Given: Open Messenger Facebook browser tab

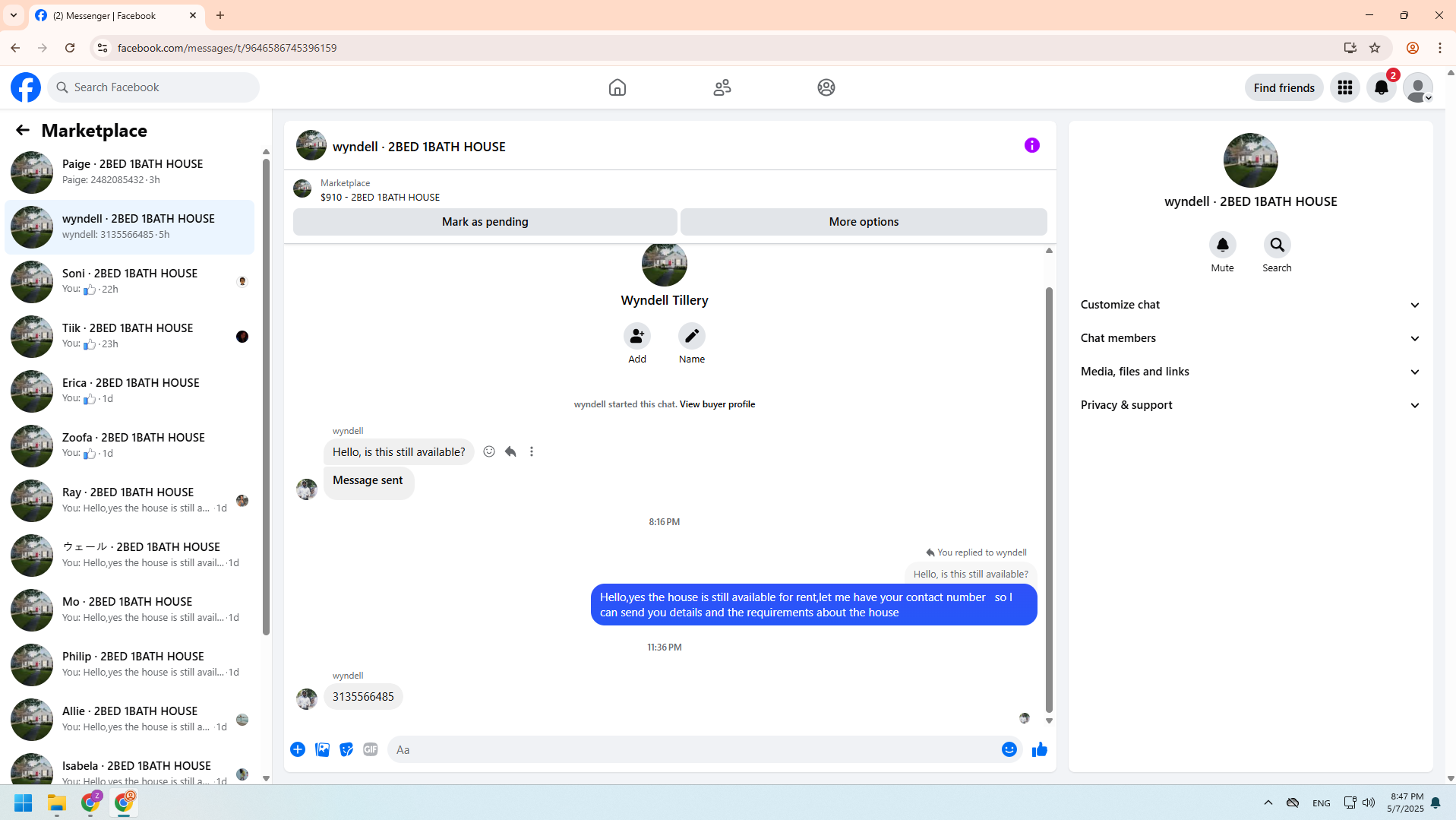Looking at the screenshot, I should [117, 15].
